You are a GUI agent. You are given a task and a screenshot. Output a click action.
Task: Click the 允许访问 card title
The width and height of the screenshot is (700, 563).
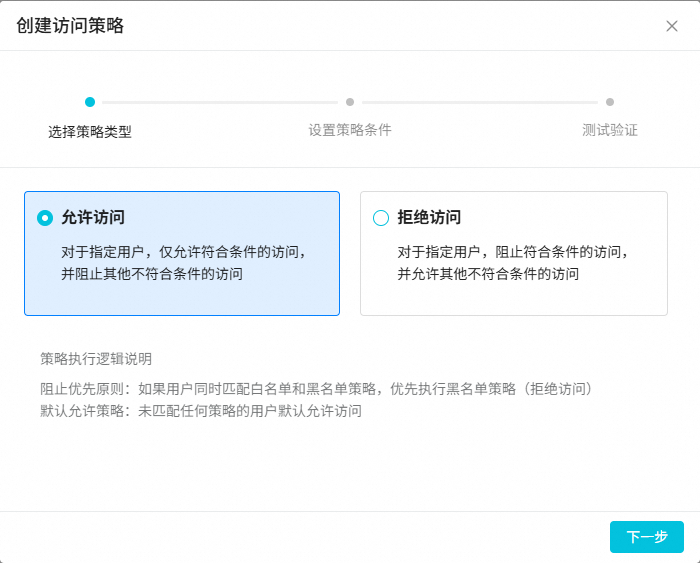pyautogui.click(x=93, y=218)
